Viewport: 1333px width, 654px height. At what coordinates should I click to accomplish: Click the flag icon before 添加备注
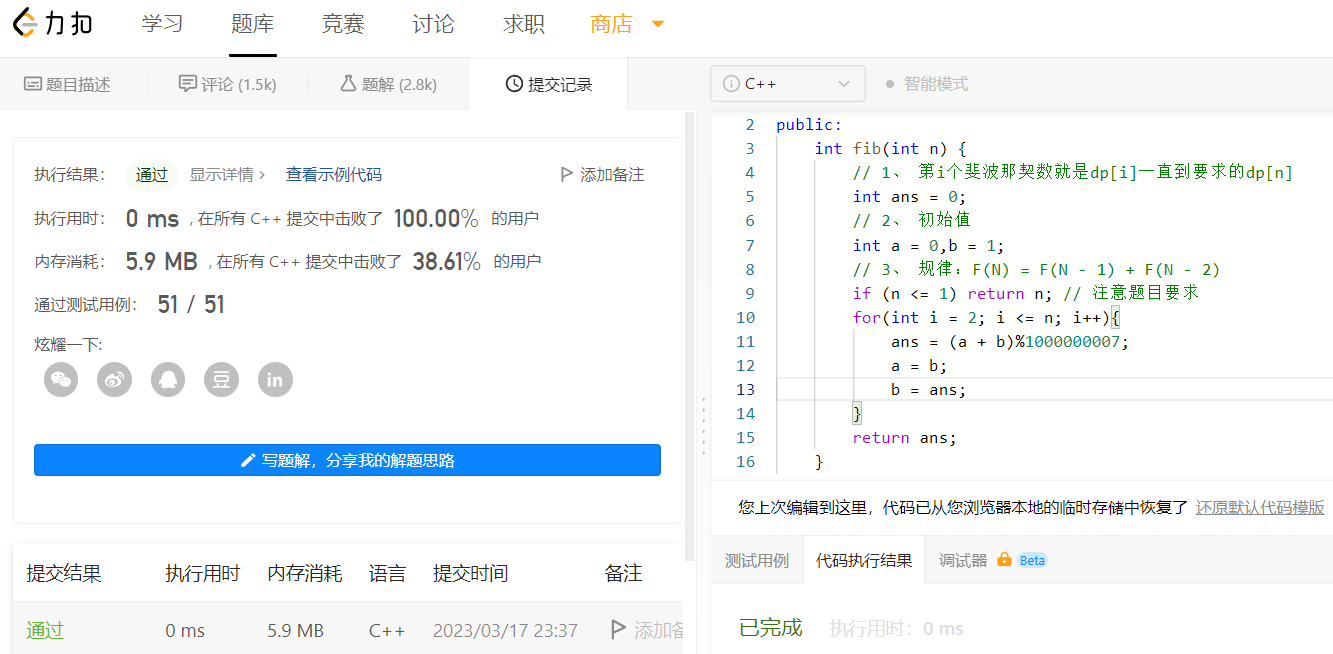point(567,174)
